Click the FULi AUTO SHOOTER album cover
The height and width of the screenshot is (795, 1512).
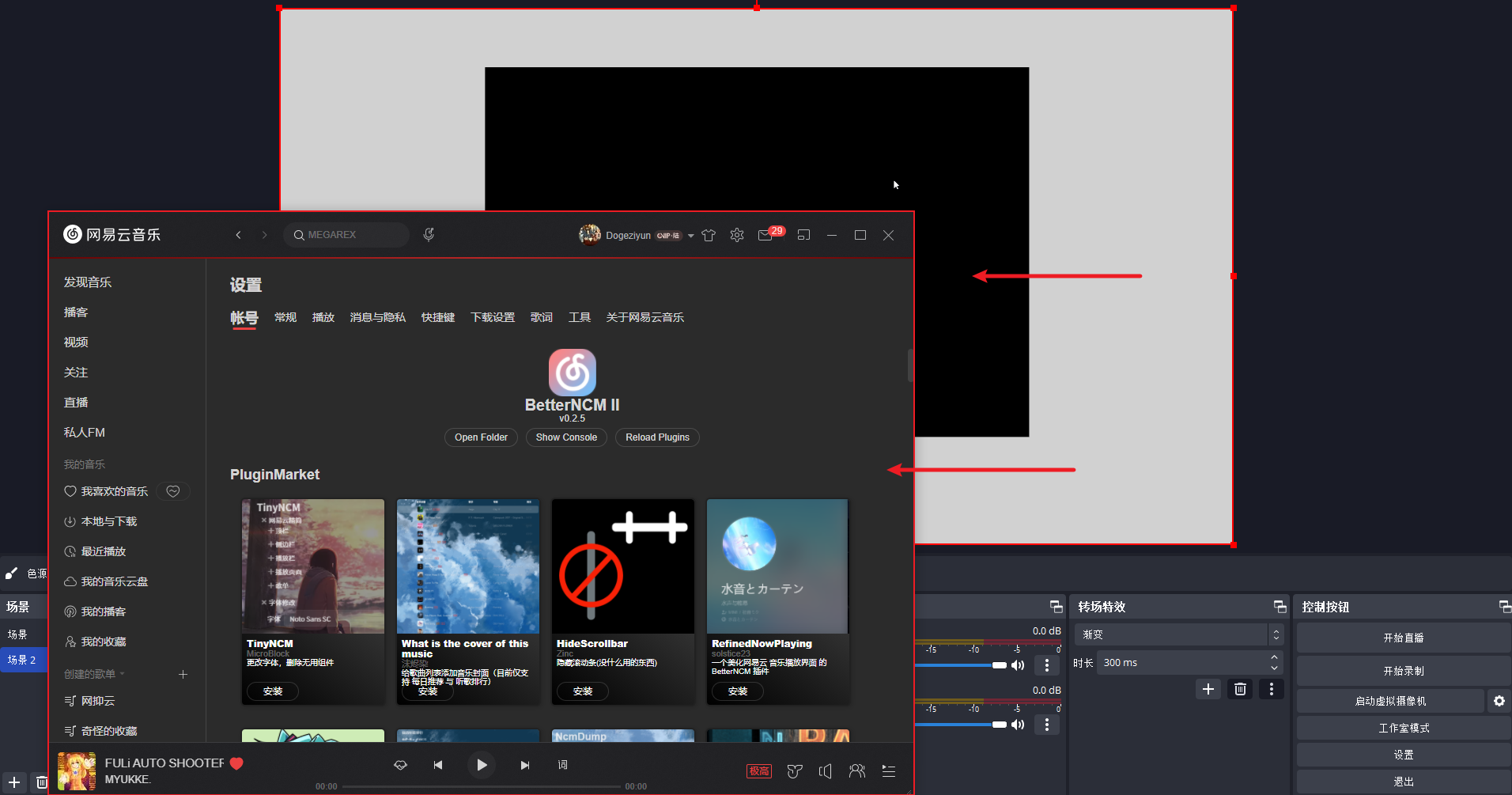pos(77,771)
